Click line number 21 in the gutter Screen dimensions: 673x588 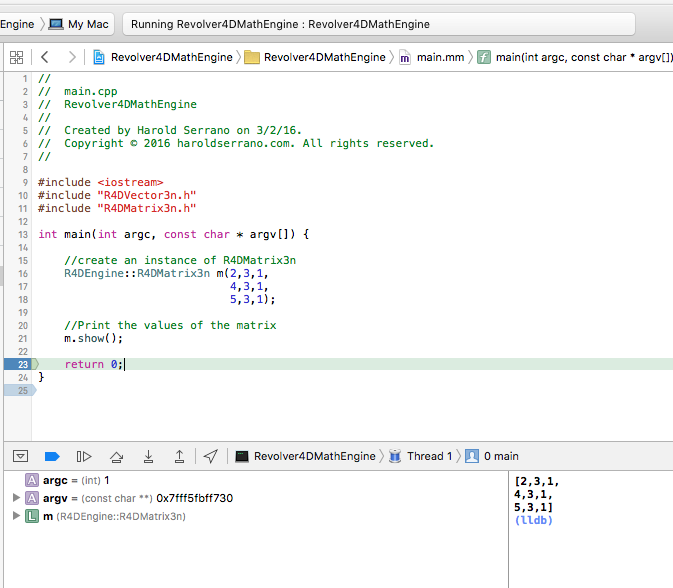[x=23, y=338]
